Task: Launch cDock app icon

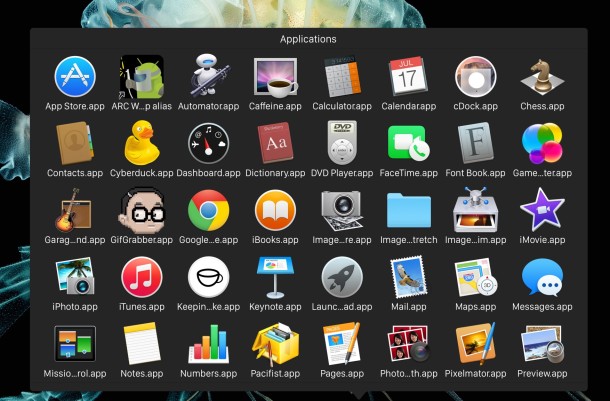Action: (475, 77)
